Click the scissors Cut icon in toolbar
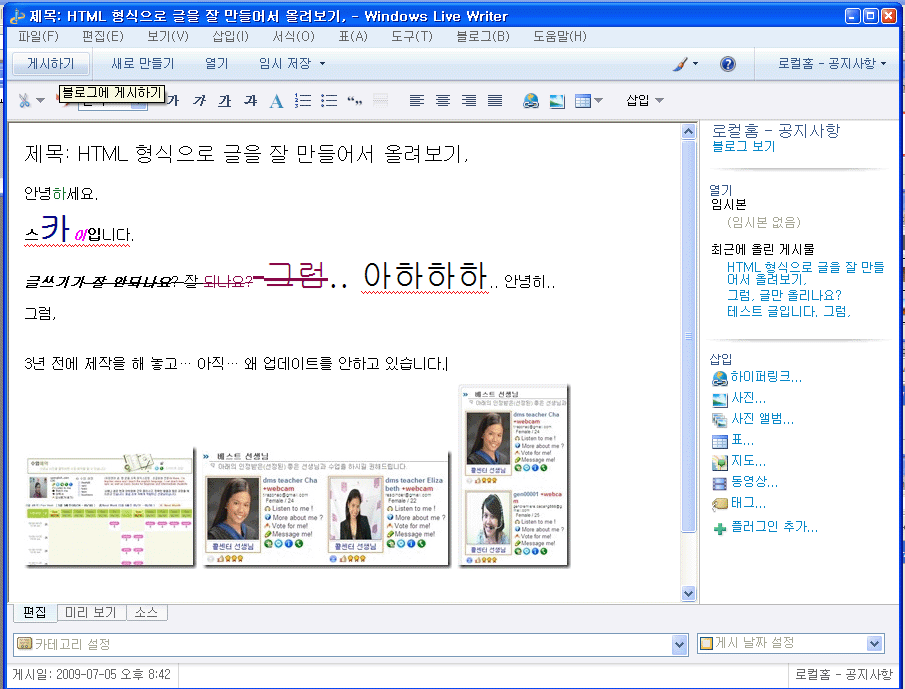This screenshot has width=905, height=689. click(24, 100)
